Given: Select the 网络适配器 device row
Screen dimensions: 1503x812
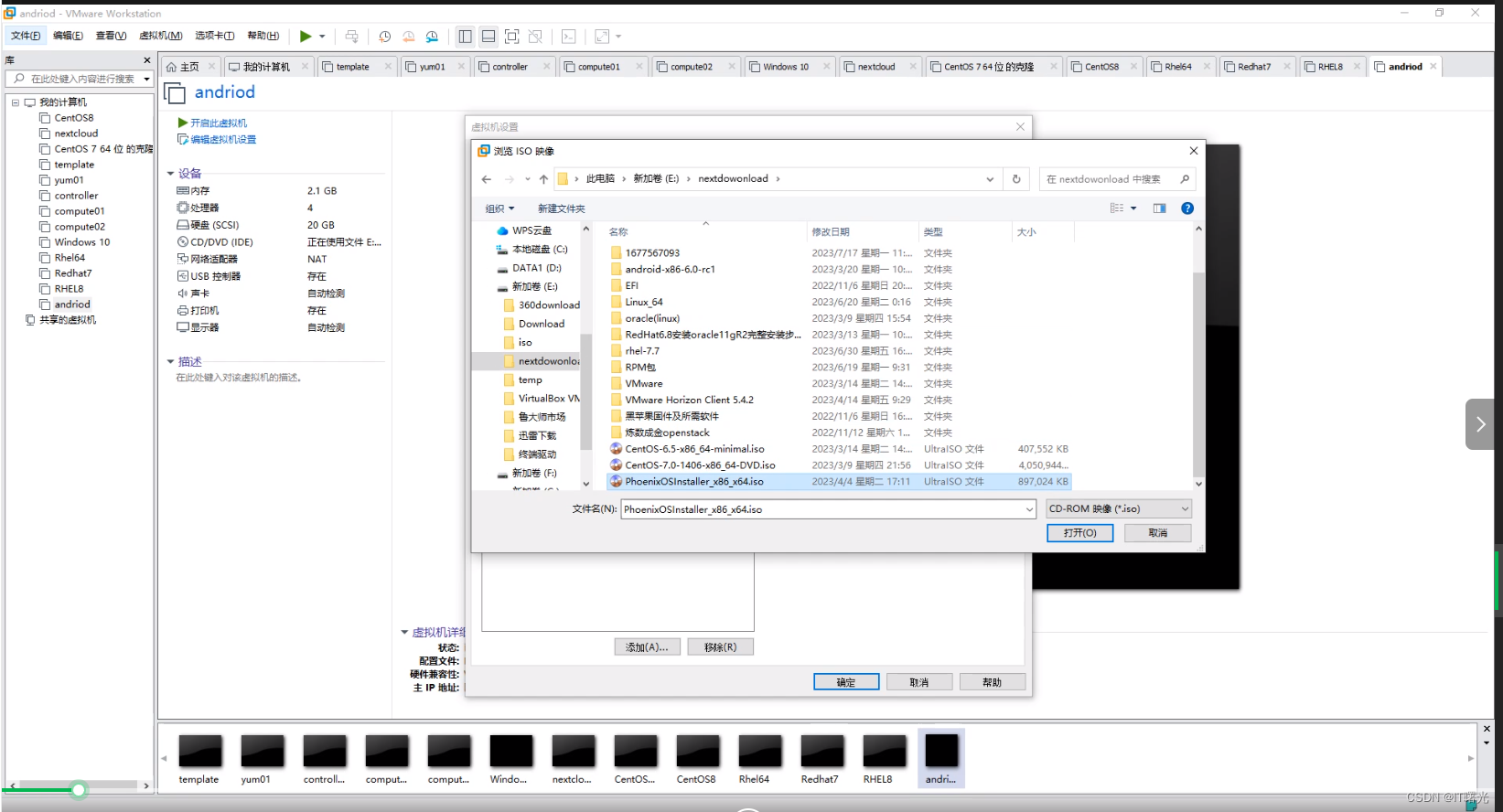Looking at the screenshot, I should [x=279, y=260].
